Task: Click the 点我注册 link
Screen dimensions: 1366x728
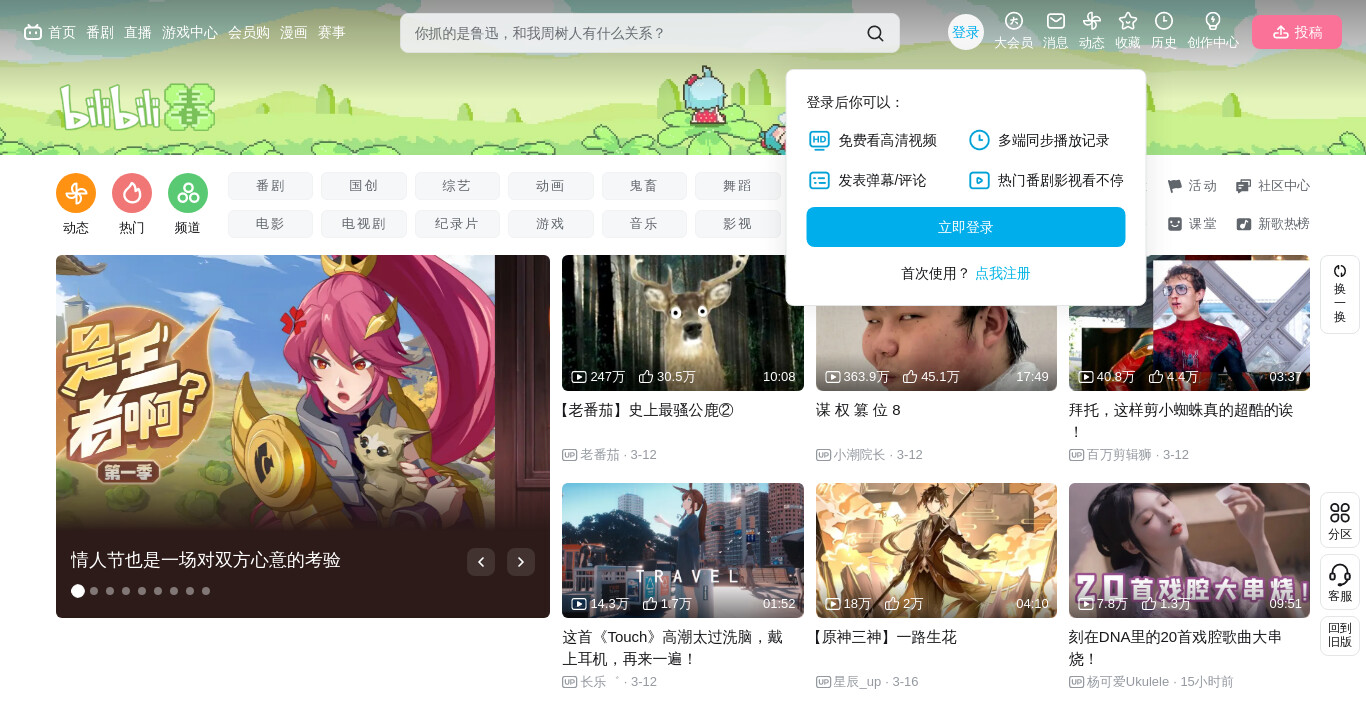Action: pyautogui.click(x=1003, y=273)
